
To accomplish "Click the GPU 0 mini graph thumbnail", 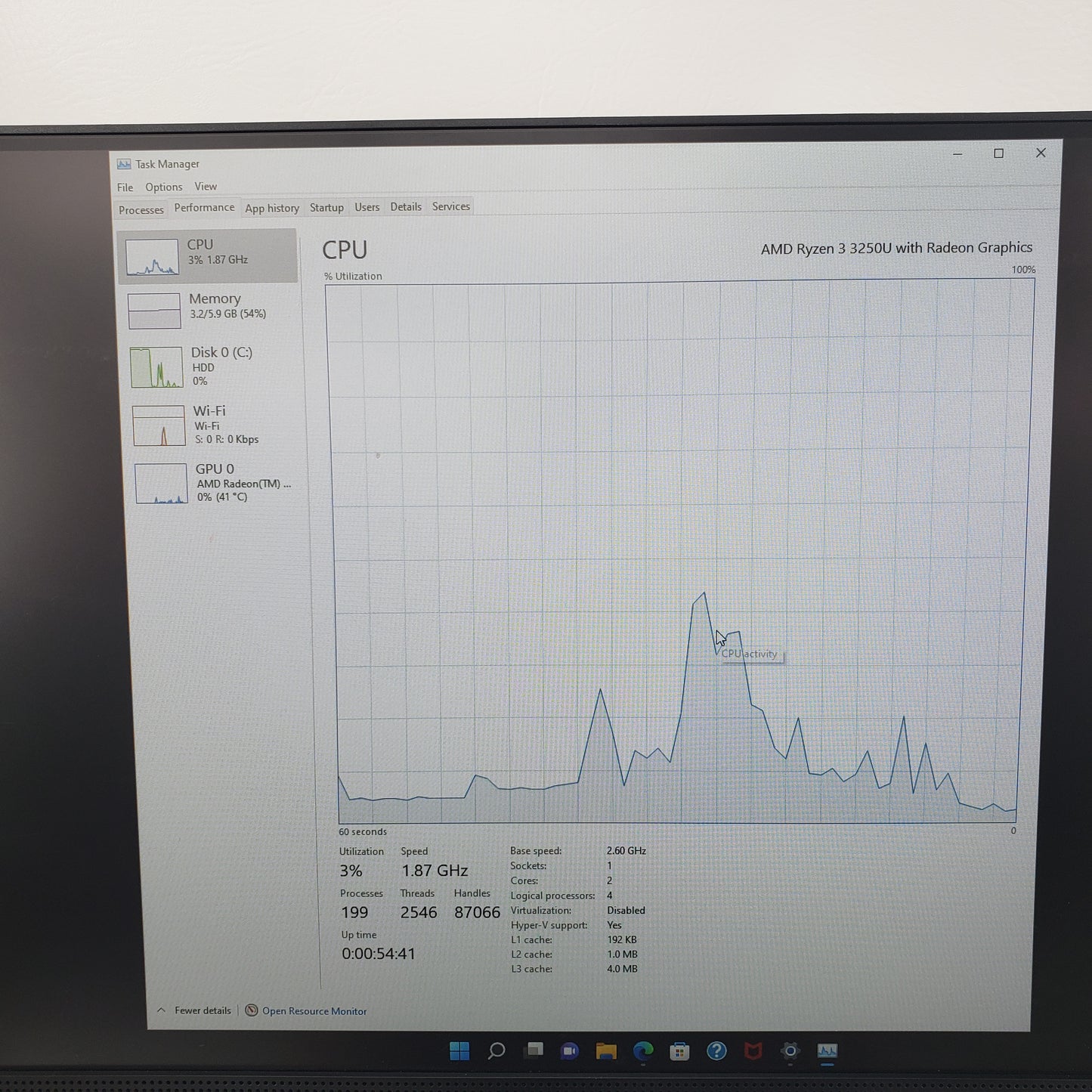I will [161, 484].
